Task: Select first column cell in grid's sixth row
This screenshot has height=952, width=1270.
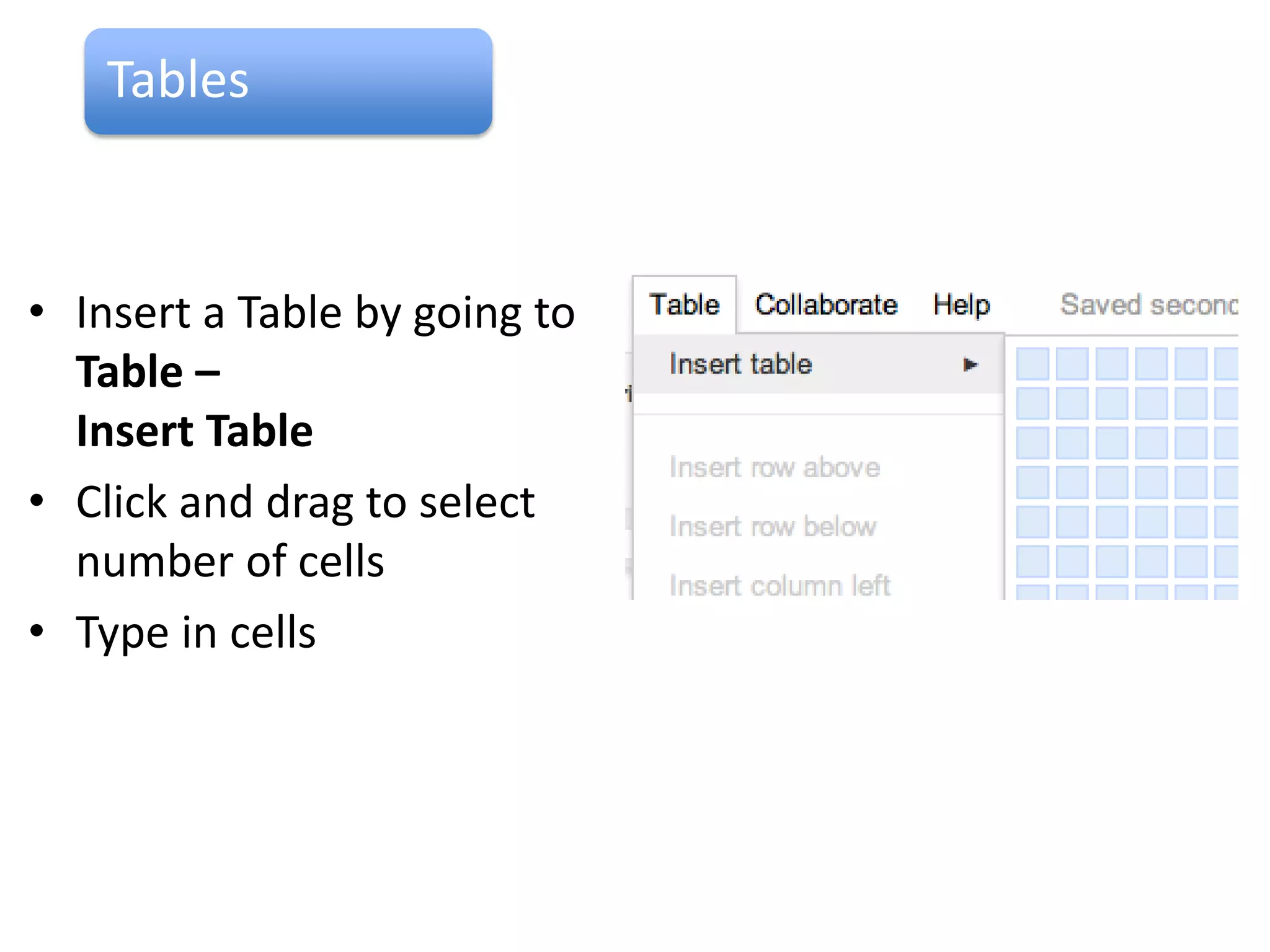Action: coord(1032,562)
